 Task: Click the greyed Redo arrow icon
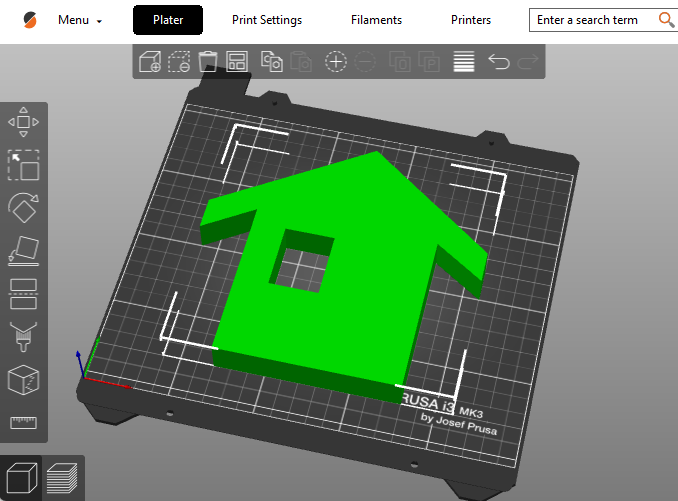(528, 62)
